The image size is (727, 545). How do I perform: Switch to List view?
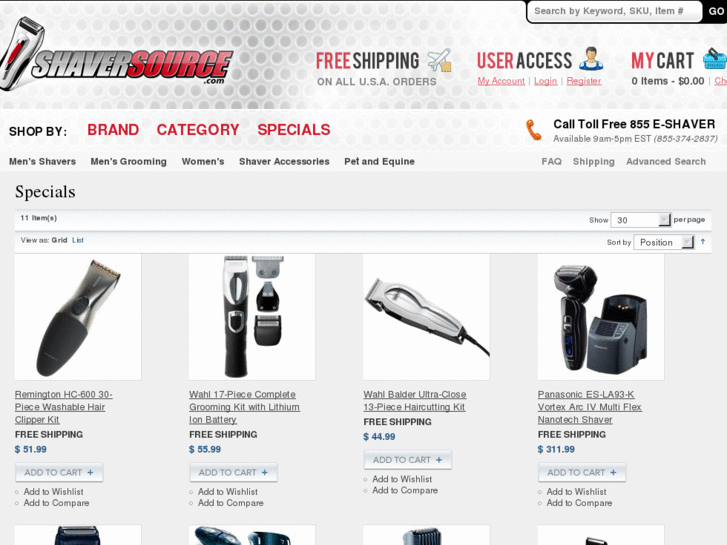(x=77, y=240)
